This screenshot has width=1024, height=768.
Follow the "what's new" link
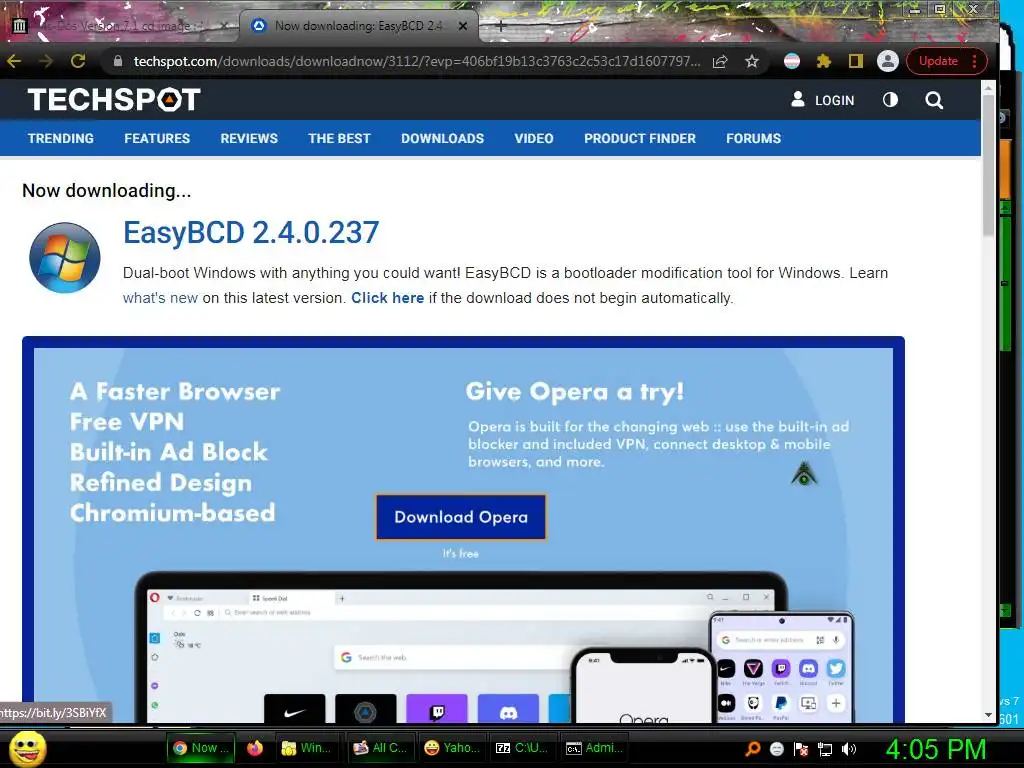click(160, 298)
